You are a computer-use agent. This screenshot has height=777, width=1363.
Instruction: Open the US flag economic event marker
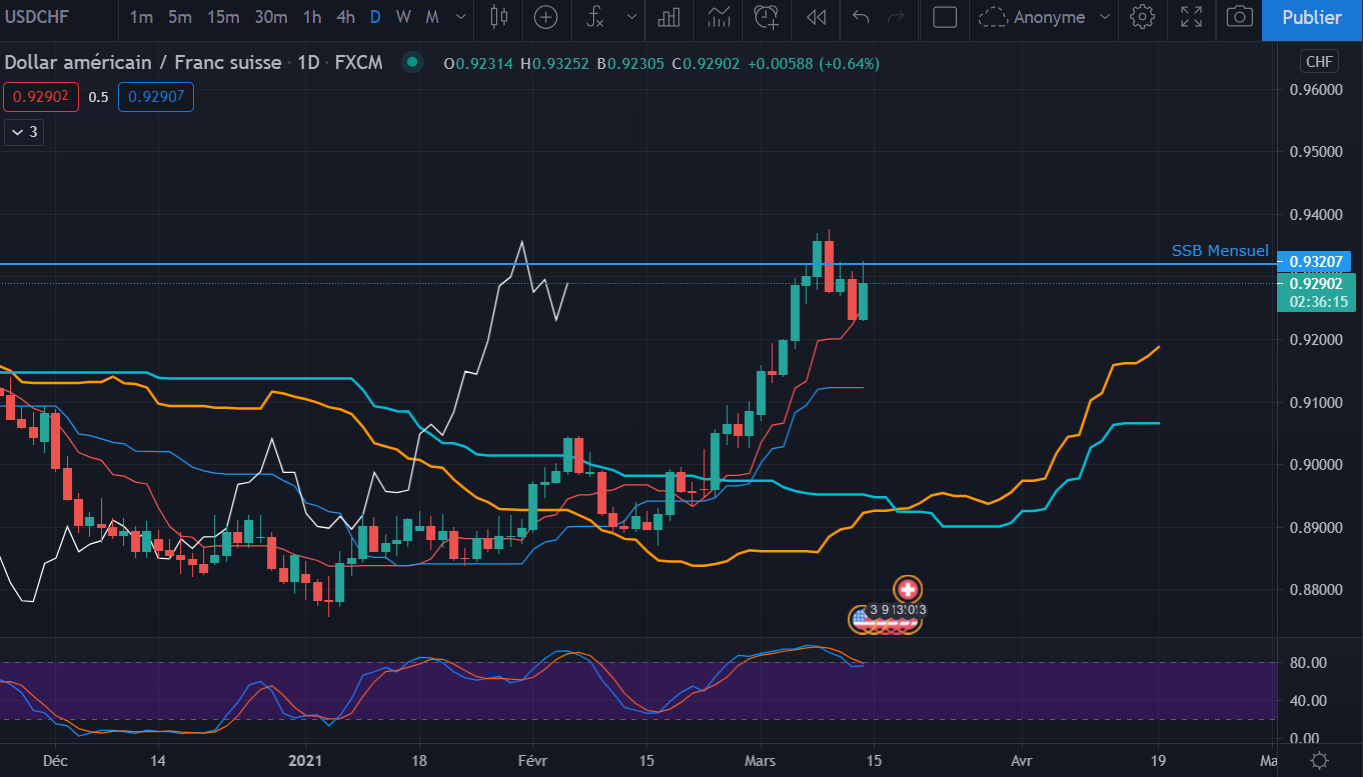(x=861, y=619)
